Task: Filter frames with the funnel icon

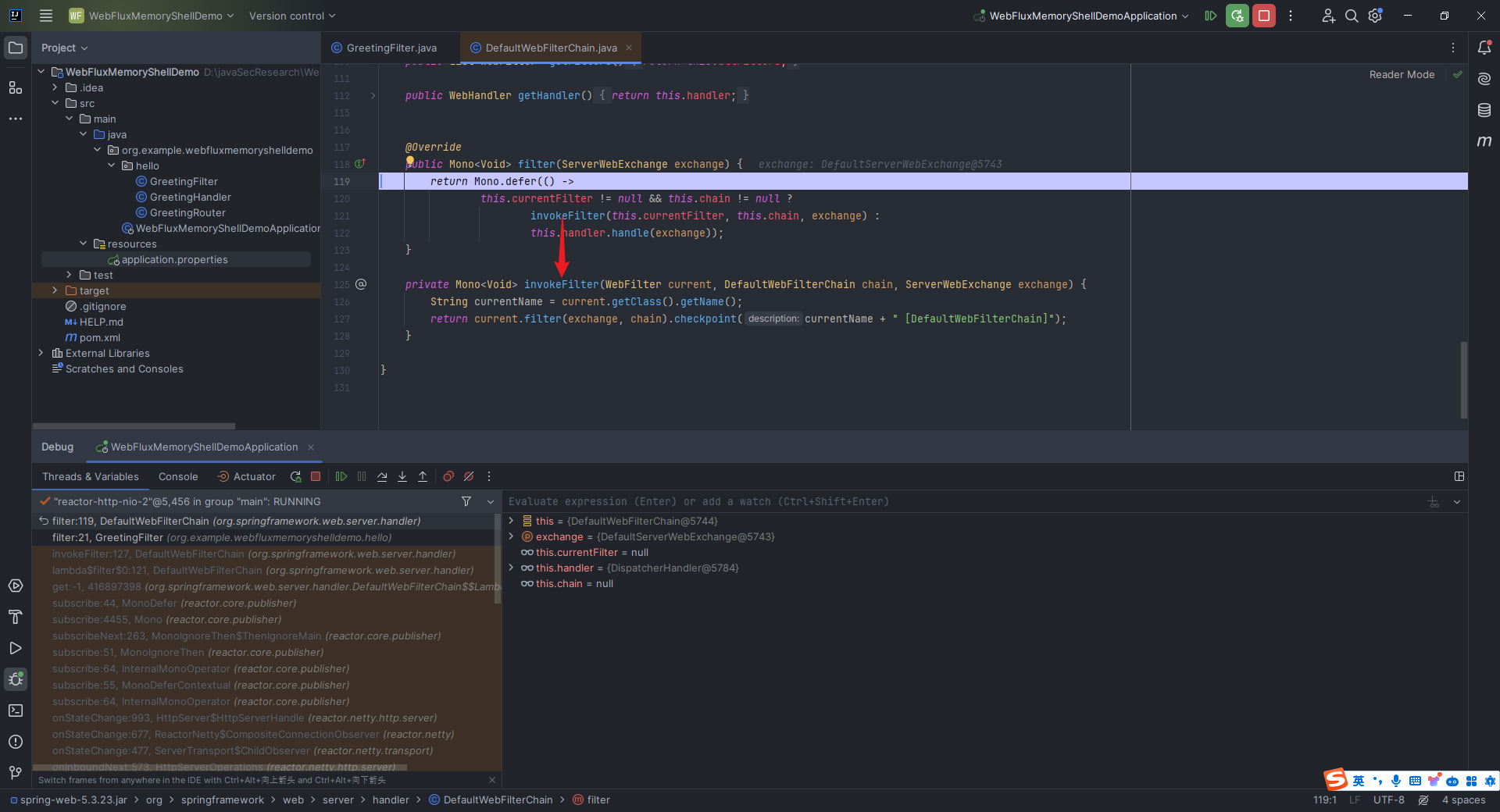Action: [466, 501]
